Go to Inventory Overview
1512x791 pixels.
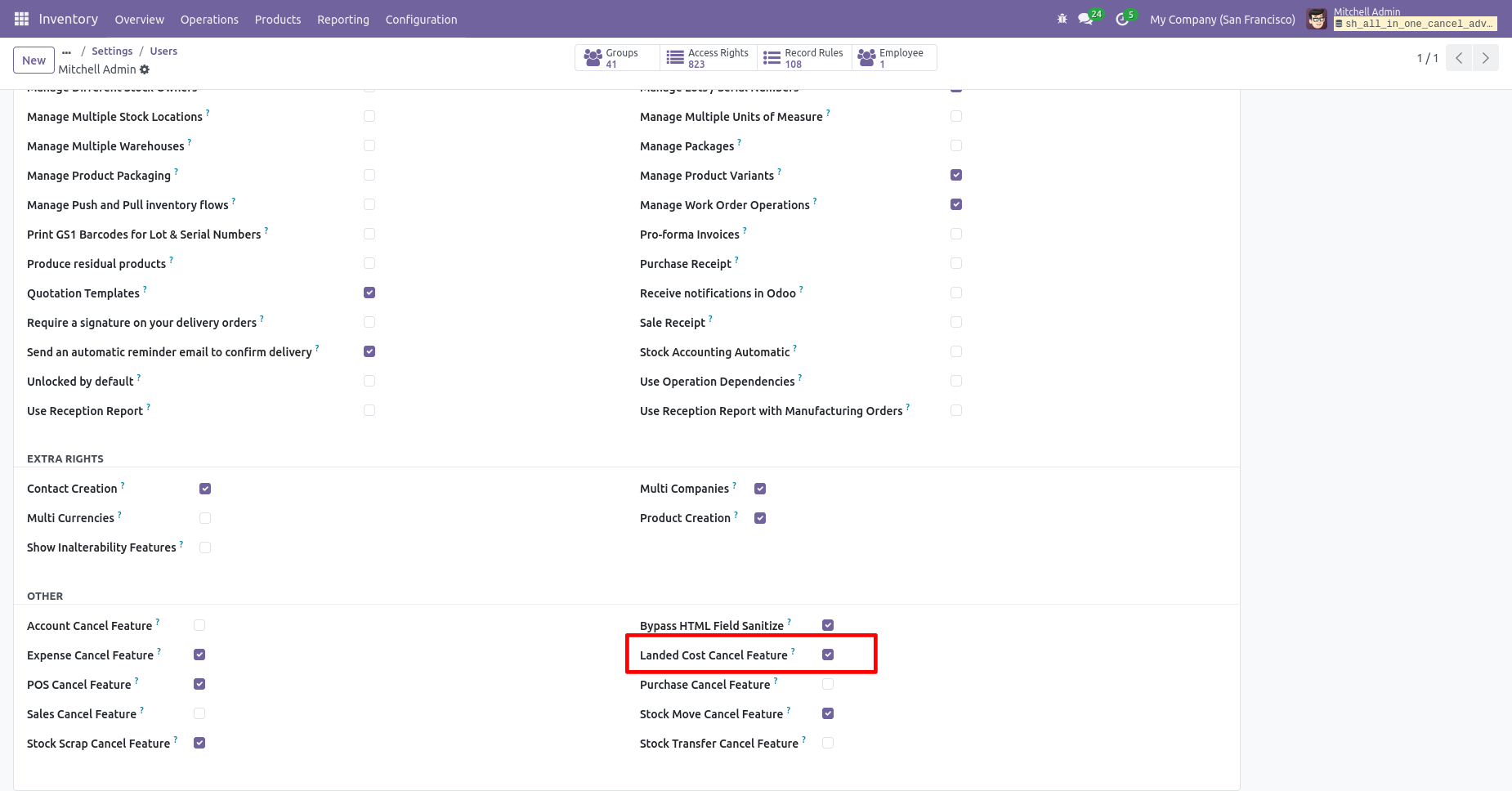pos(140,20)
